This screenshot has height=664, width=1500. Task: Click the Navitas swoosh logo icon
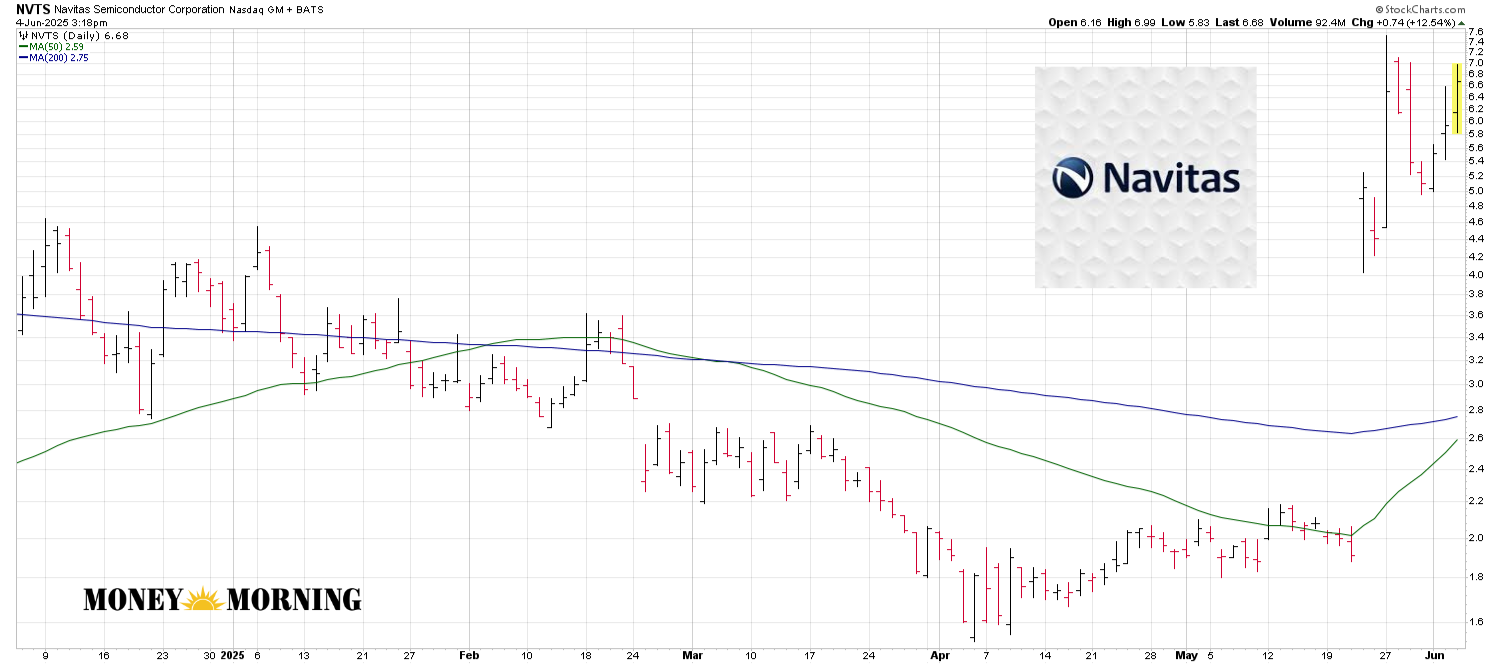1075,178
